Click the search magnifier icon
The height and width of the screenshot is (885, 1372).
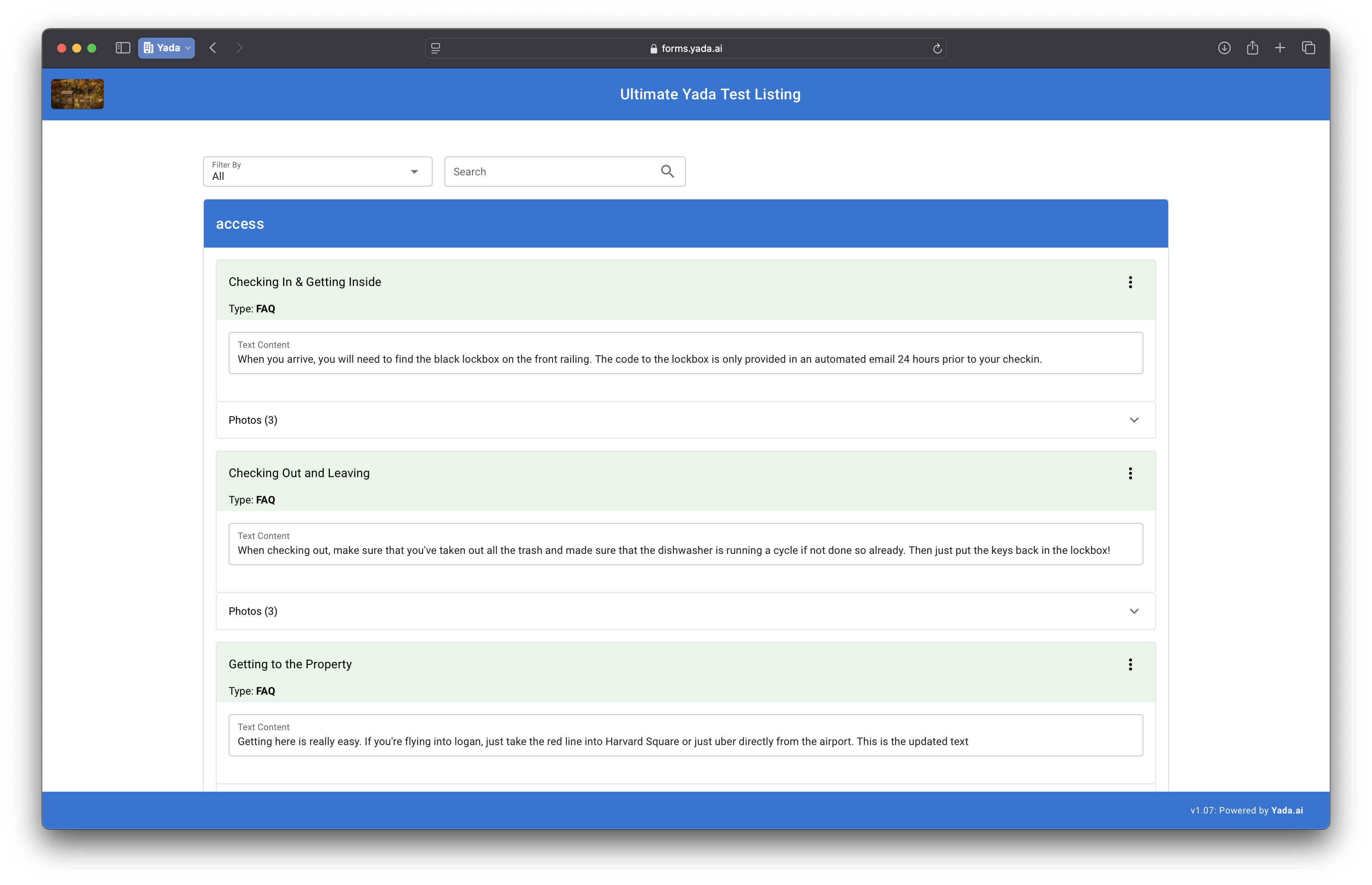(x=667, y=171)
